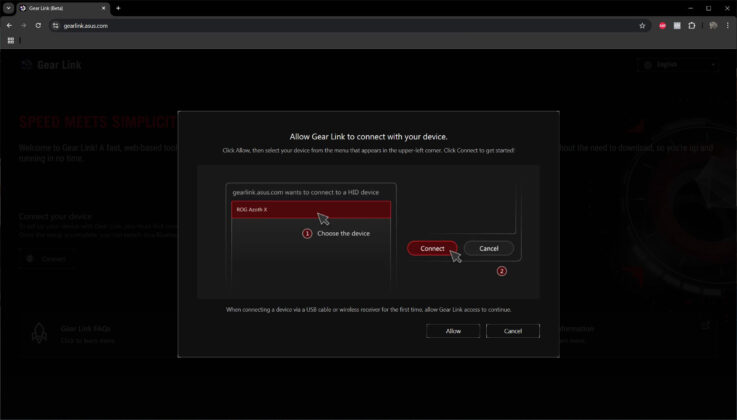Open a new browser tab
Viewport: 737px width, 420px height.
pos(118,8)
